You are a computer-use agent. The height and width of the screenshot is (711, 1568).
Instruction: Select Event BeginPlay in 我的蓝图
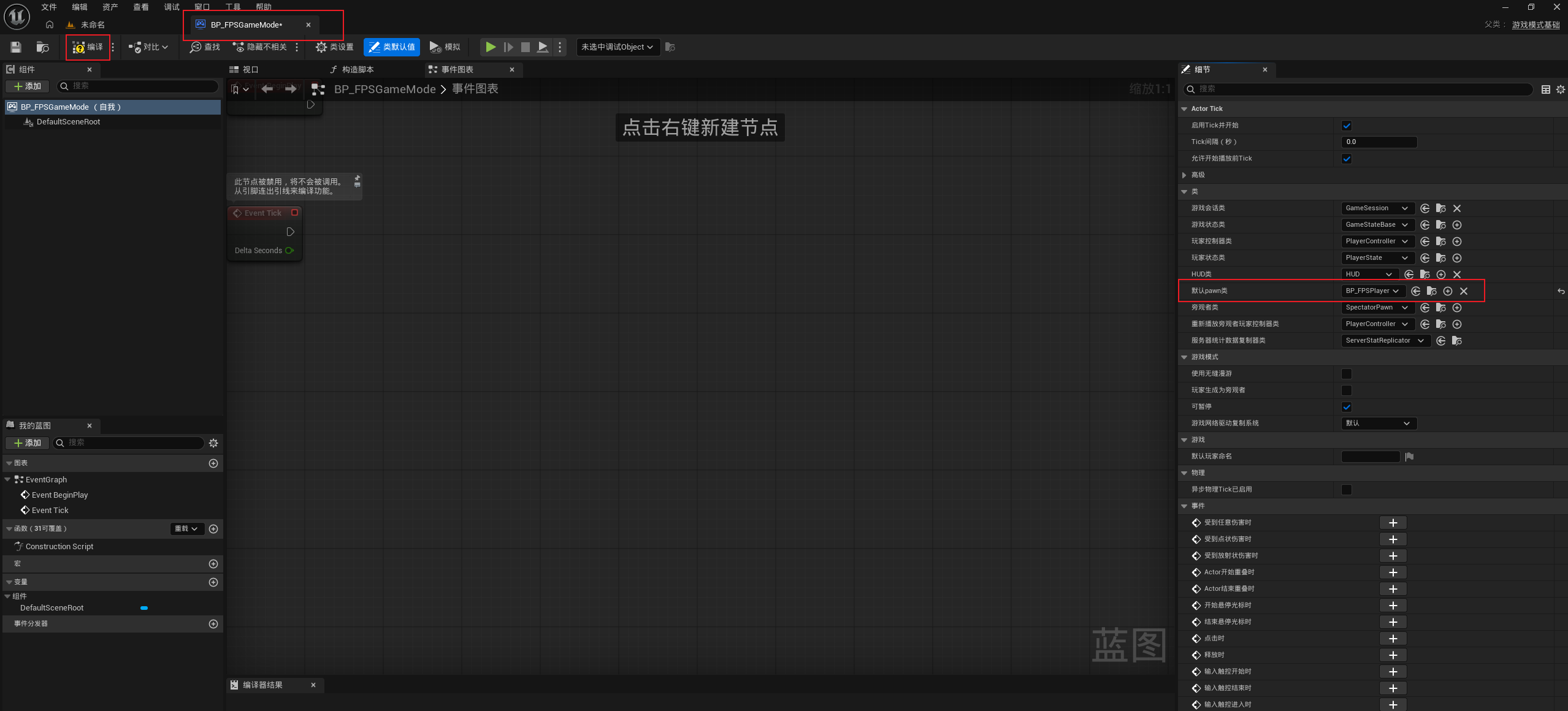coord(59,495)
